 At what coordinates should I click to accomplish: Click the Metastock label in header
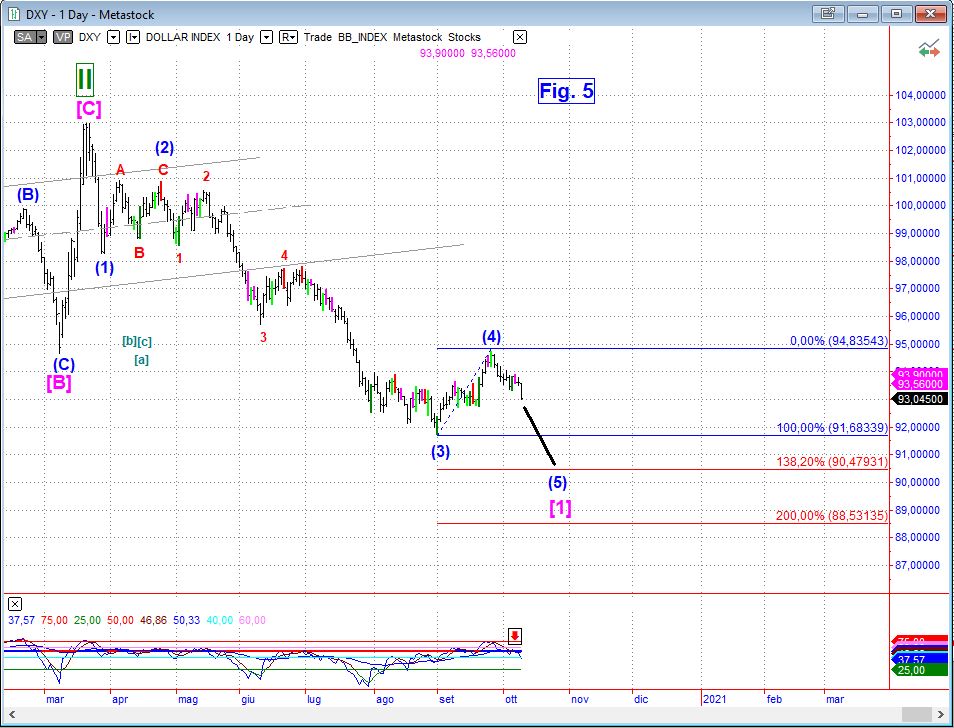[420, 37]
